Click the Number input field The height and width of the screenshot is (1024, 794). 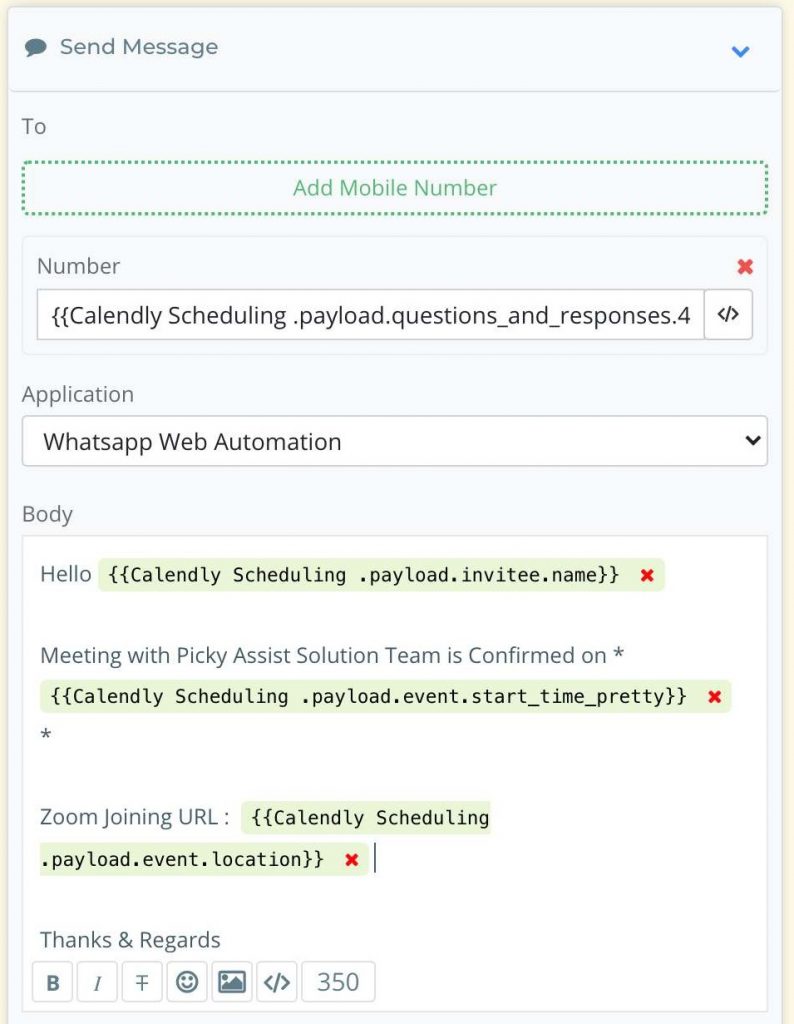370,315
